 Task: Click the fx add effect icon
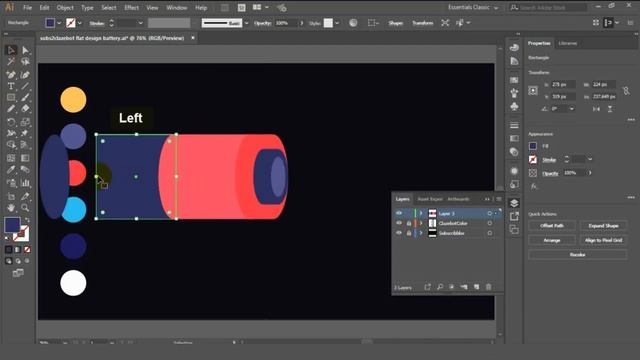click(533, 187)
